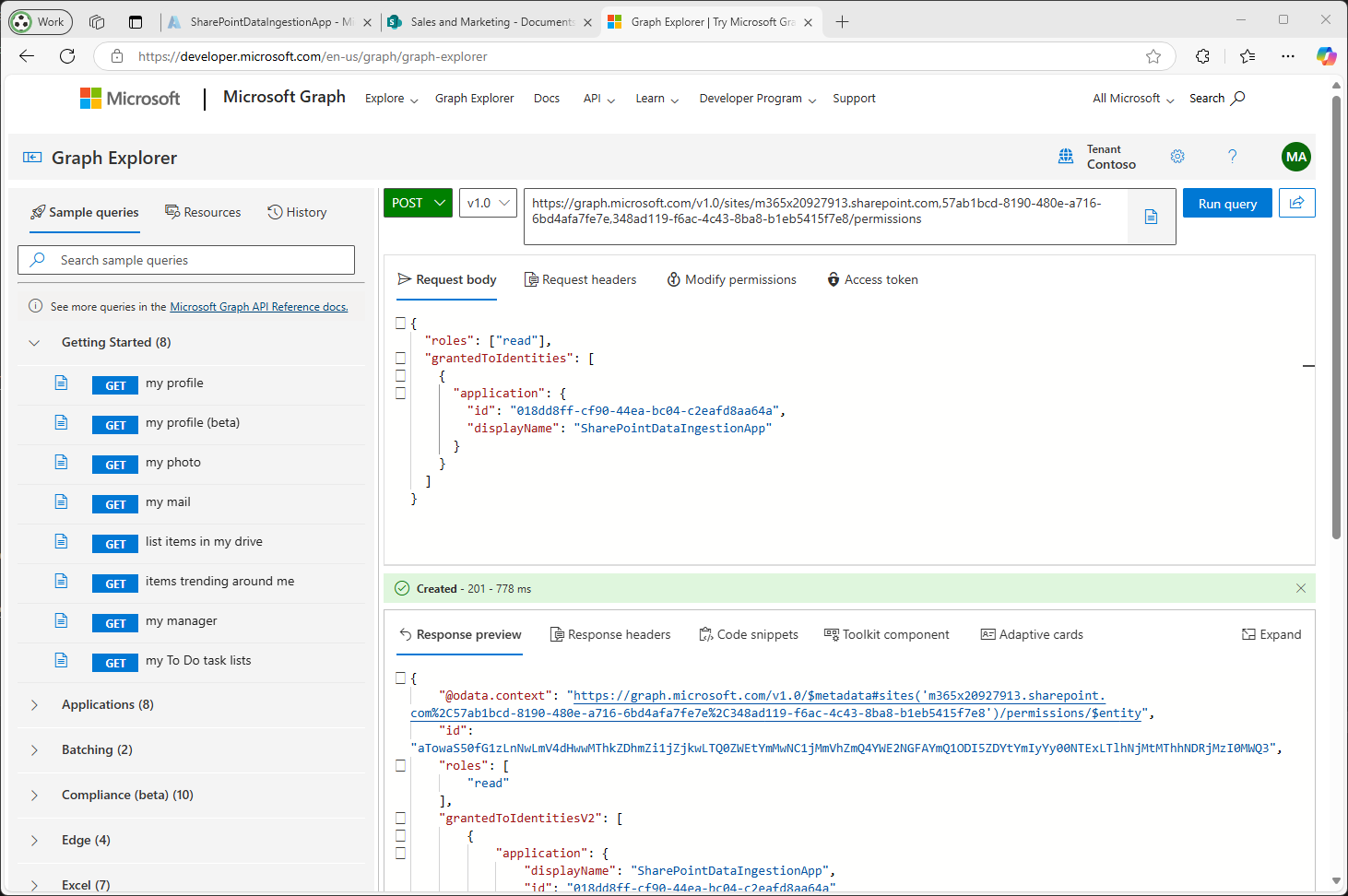Open the Graph Explorer nav link
1348x896 pixels.
coord(474,99)
